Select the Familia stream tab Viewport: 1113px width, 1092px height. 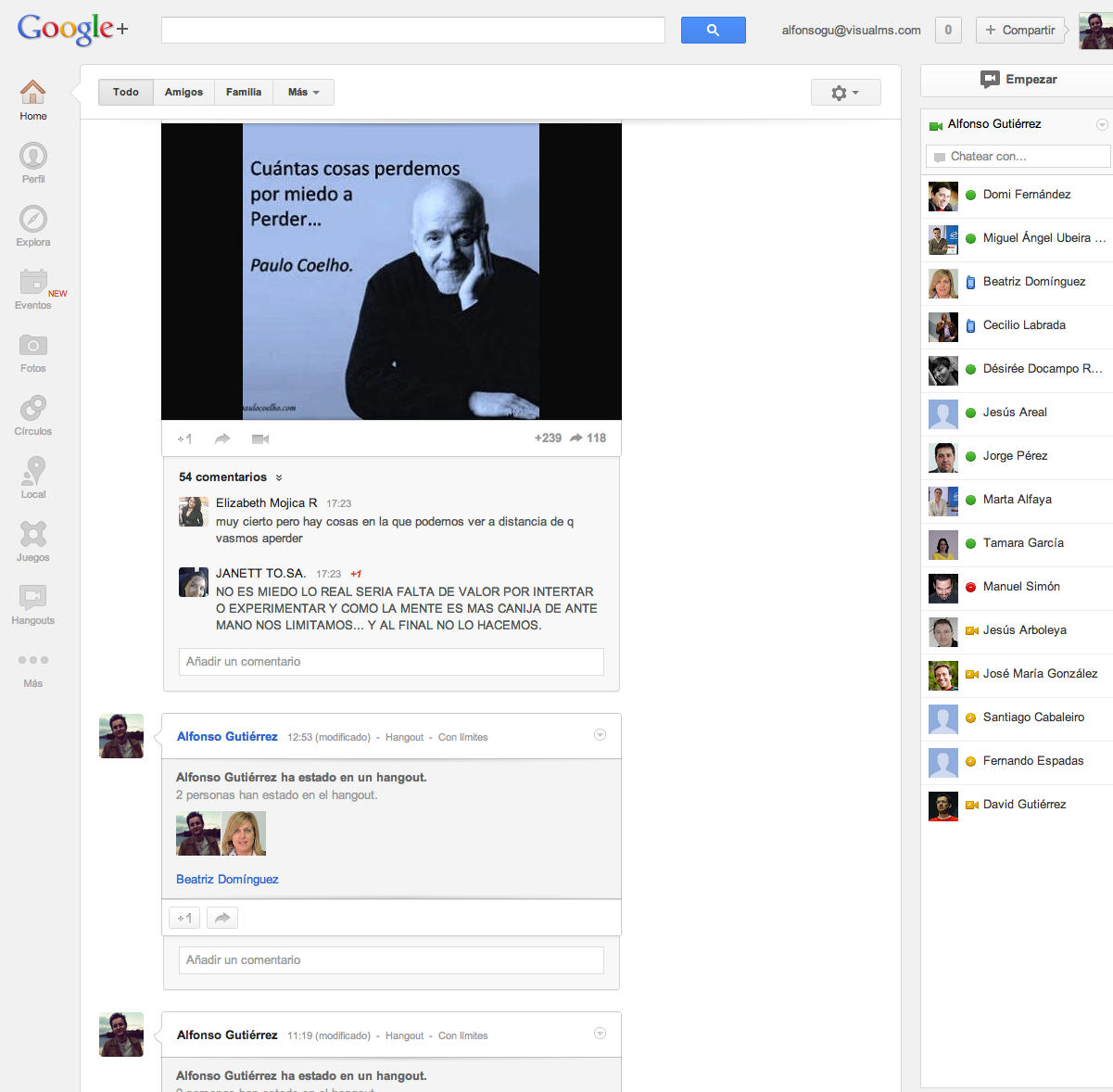pyautogui.click(x=244, y=92)
